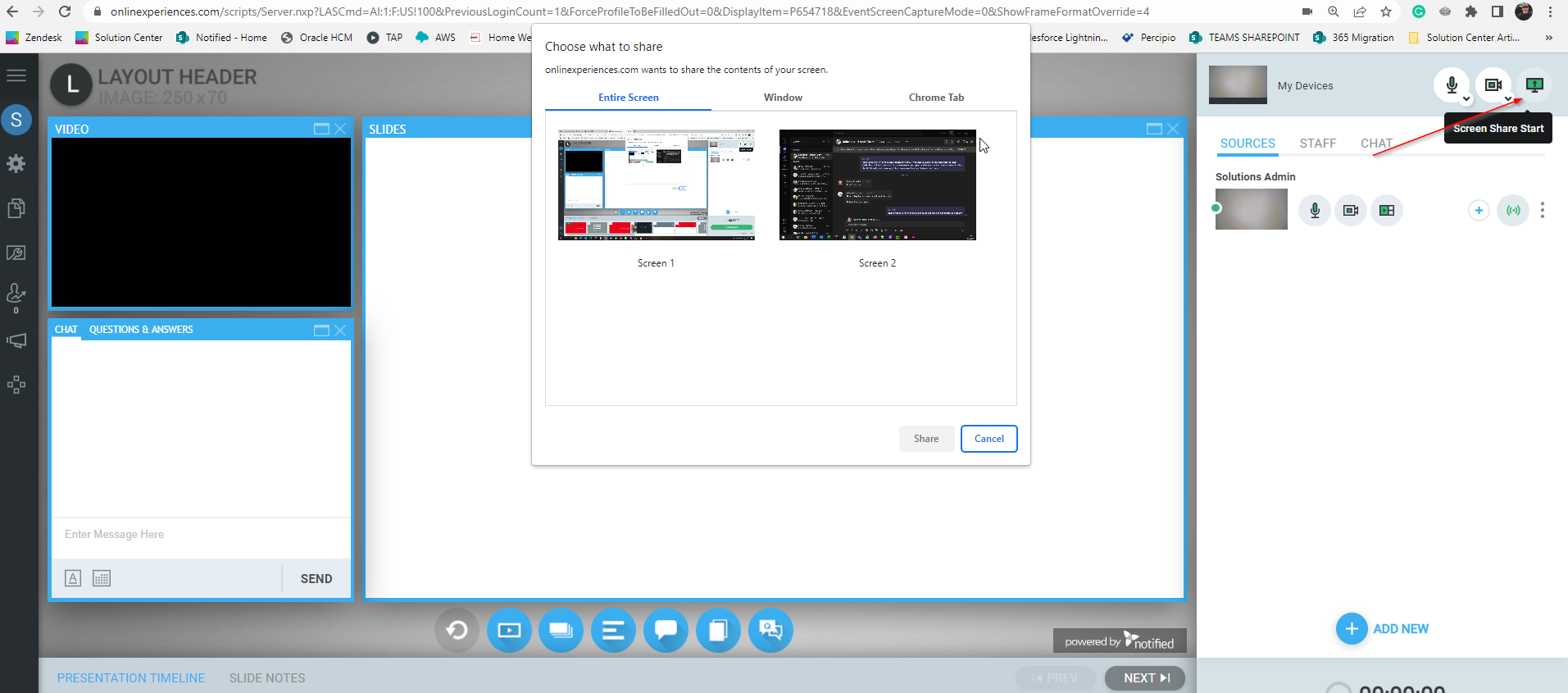Toggle My Devices camera on or off
This screenshot has width=1568, height=693.
click(1493, 84)
